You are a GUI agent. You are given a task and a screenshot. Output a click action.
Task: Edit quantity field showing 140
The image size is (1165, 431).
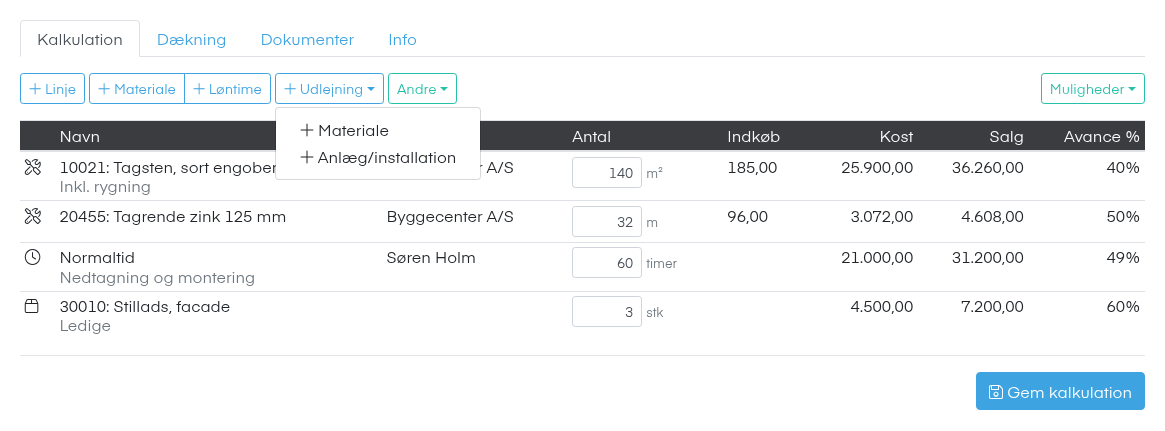coord(606,173)
